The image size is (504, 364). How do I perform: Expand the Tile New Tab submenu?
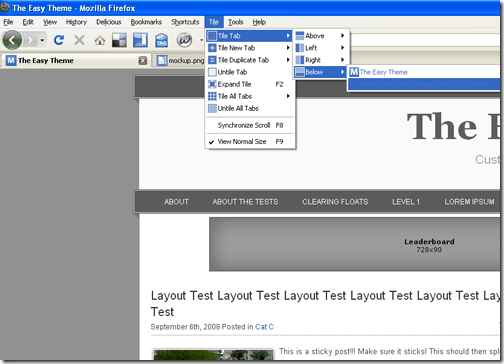pos(249,48)
